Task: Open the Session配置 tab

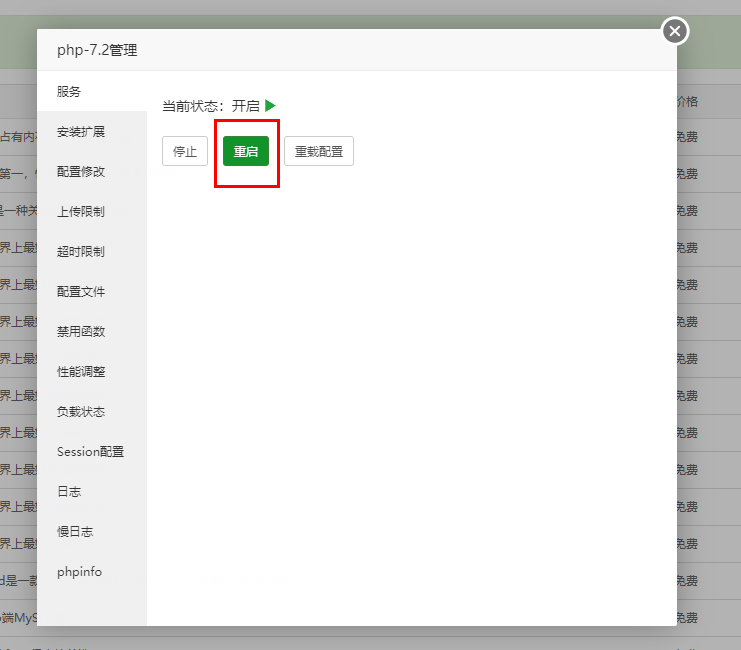Action: pos(90,451)
